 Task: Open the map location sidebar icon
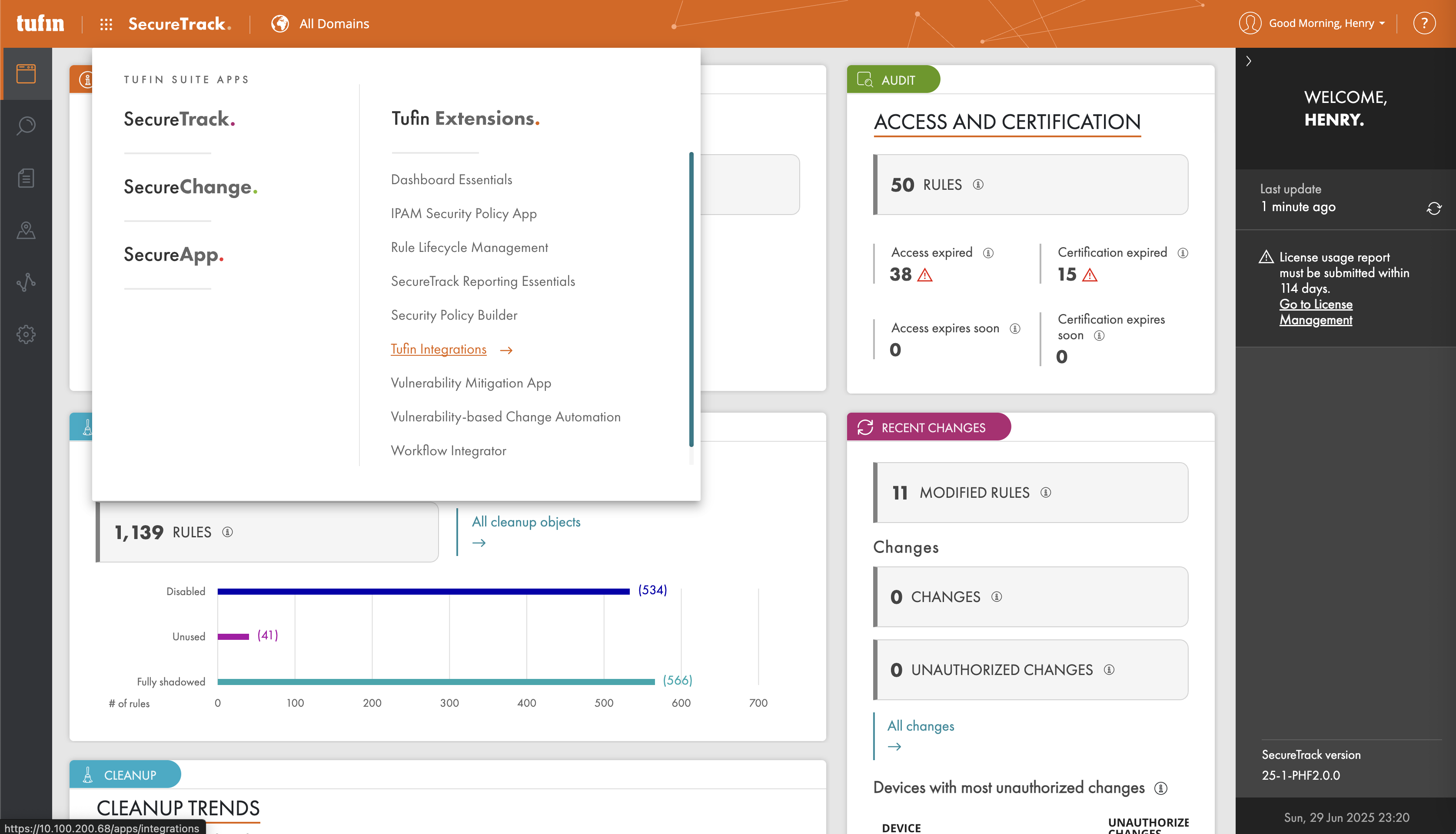point(26,230)
